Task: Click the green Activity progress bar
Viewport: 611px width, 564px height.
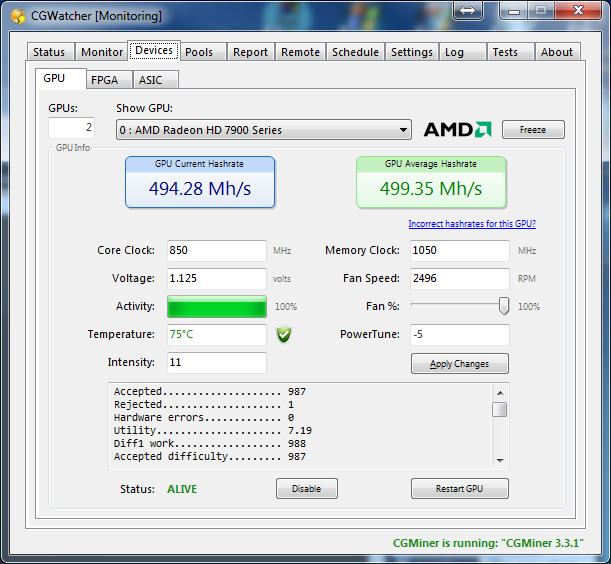Action: point(217,306)
